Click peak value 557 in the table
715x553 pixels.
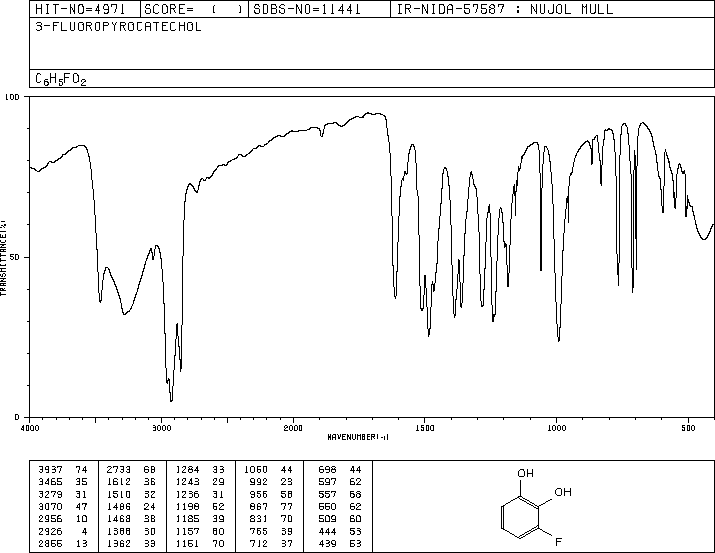(327, 494)
